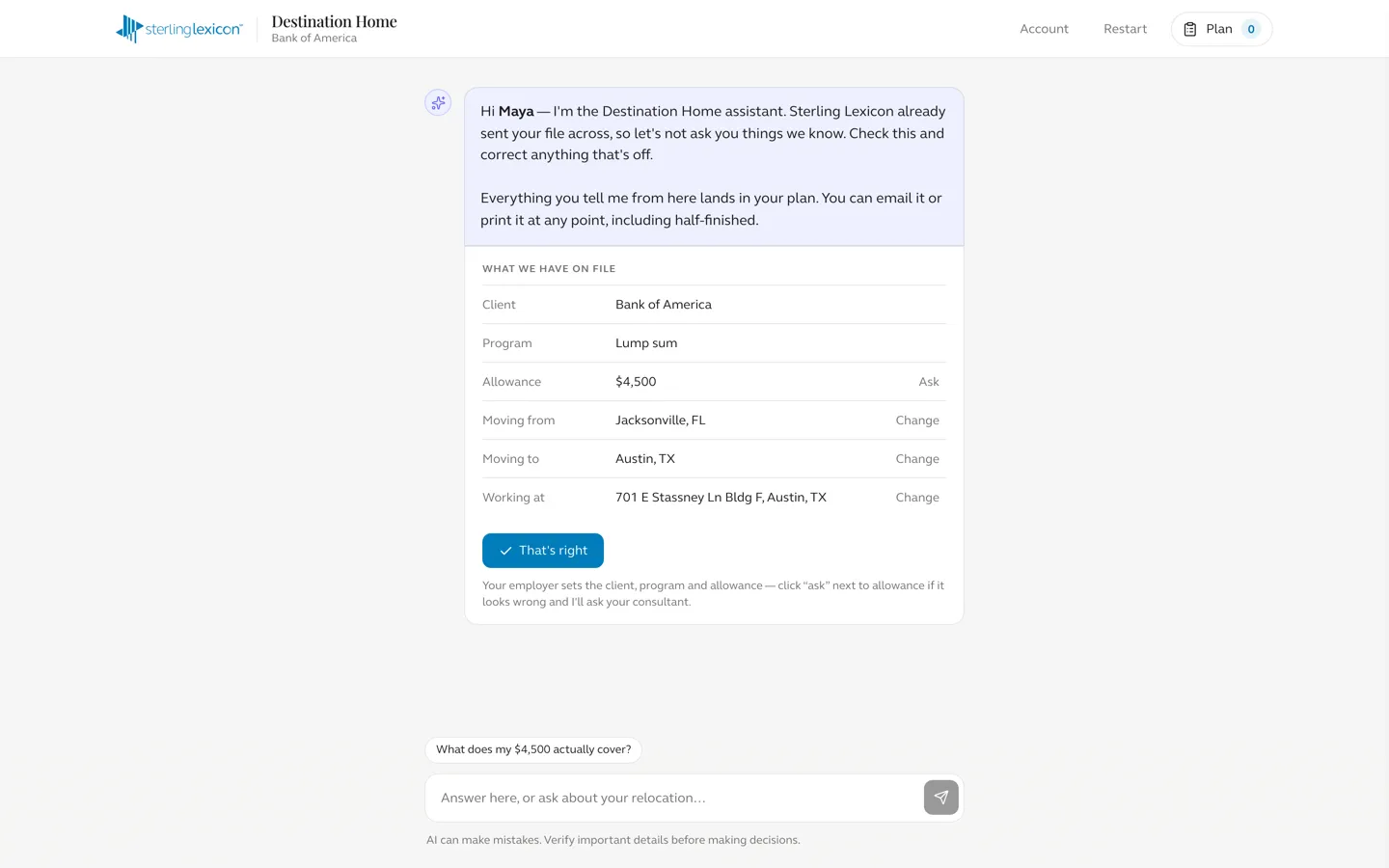Click the Bank of America header subtitle
This screenshot has width=1389, height=868.
pos(313,39)
